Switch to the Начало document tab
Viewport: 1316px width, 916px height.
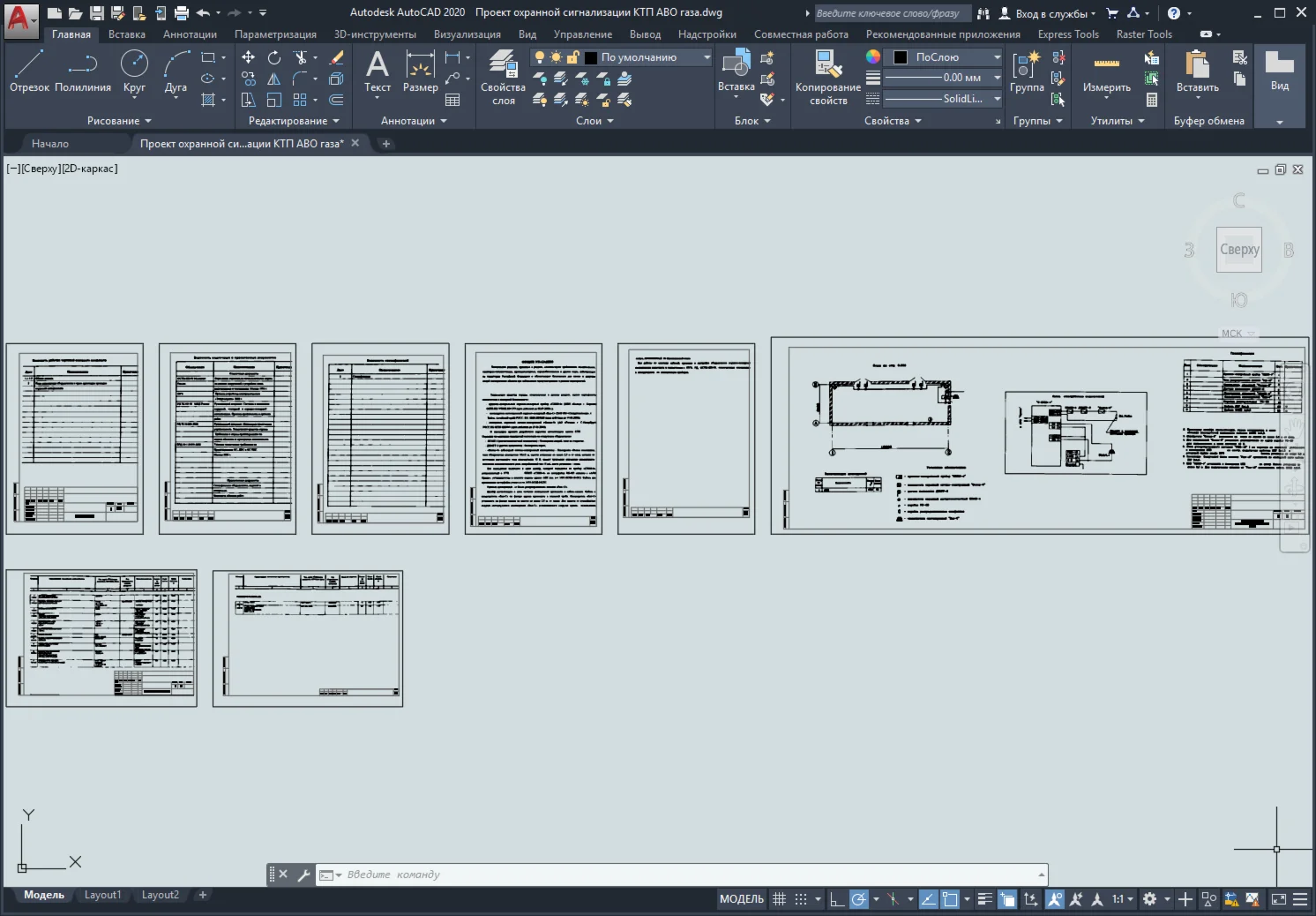[x=50, y=144]
